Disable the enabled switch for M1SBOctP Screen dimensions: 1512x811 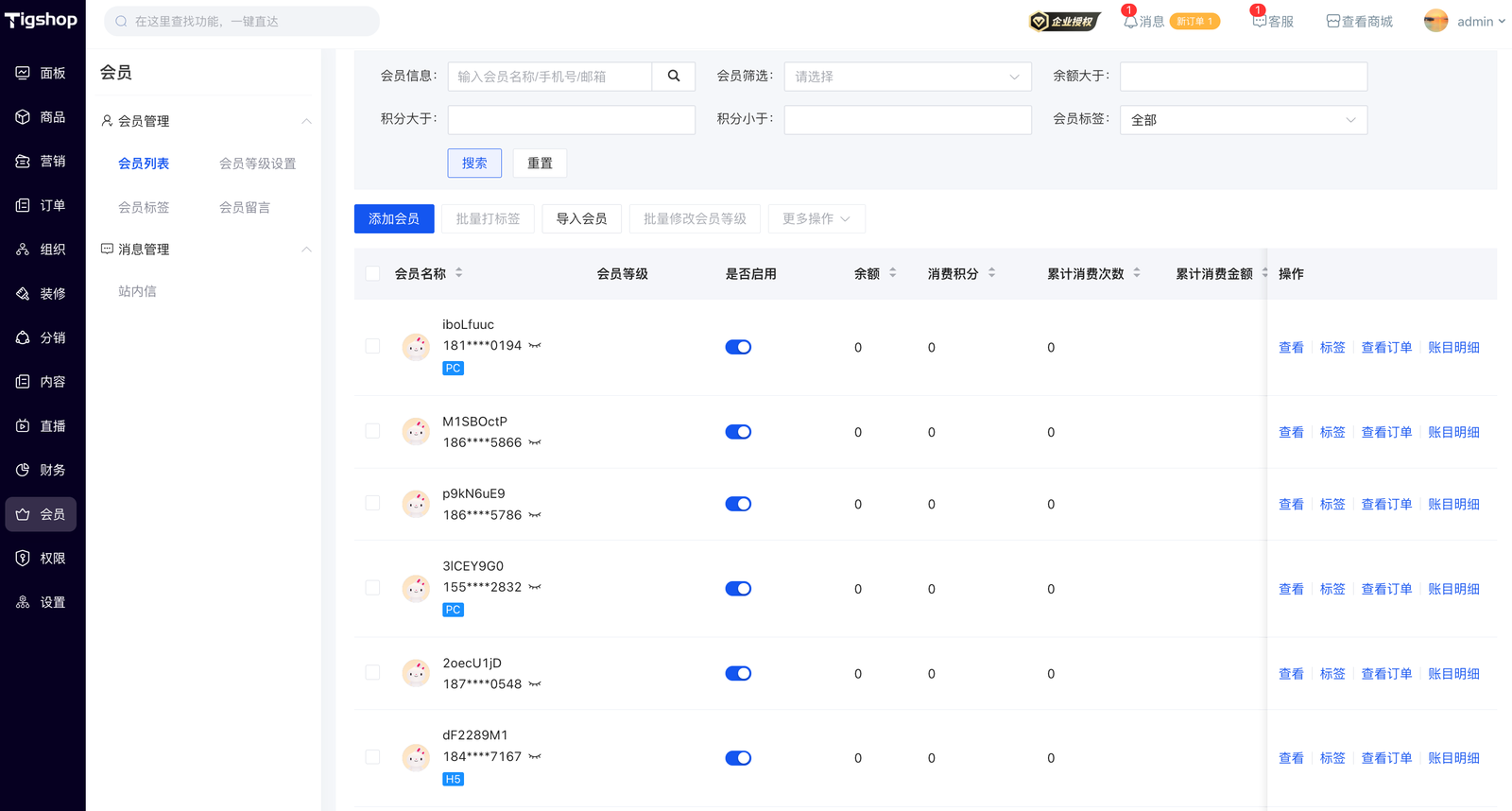(738, 432)
